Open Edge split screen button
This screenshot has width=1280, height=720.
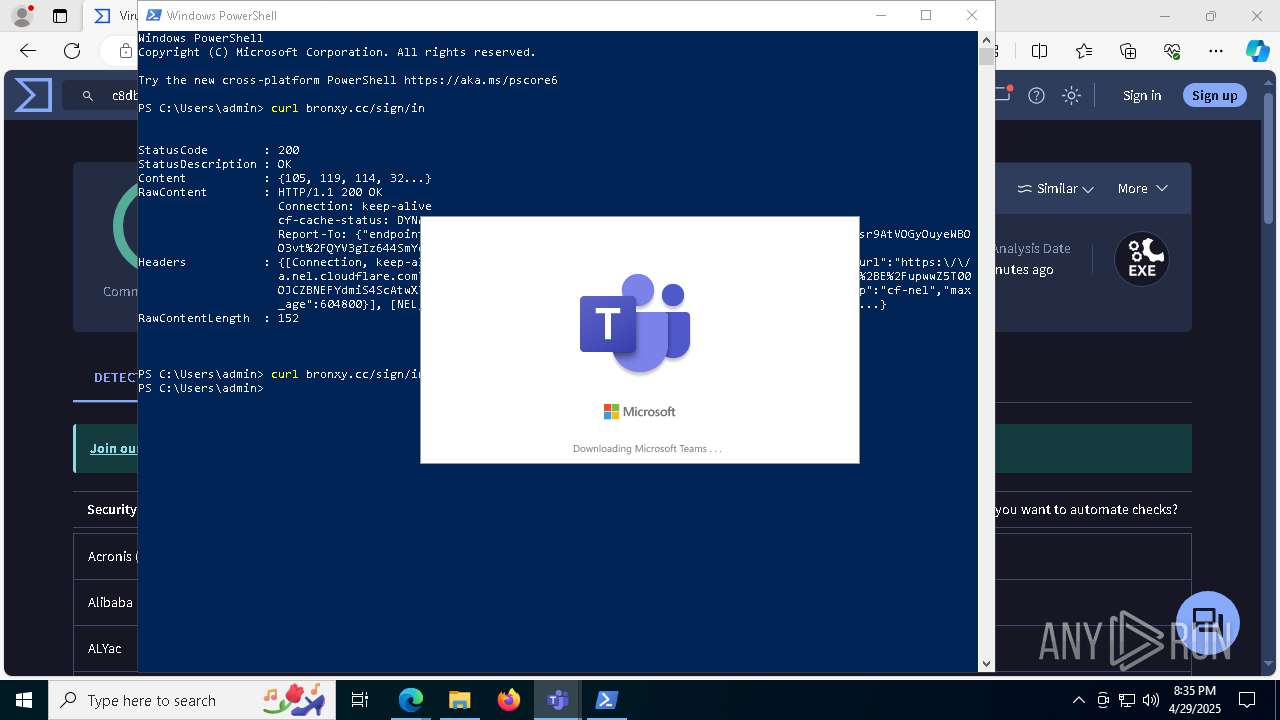click(1040, 51)
